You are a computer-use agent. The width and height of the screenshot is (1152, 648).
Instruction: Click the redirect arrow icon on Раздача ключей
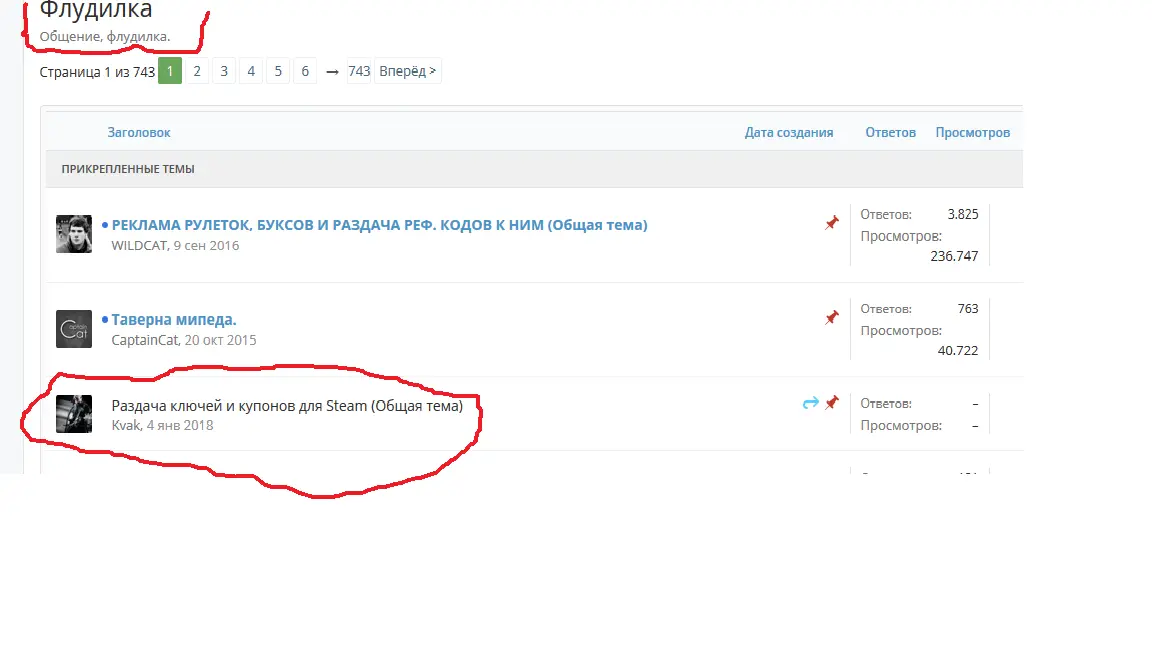[x=810, y=403]
